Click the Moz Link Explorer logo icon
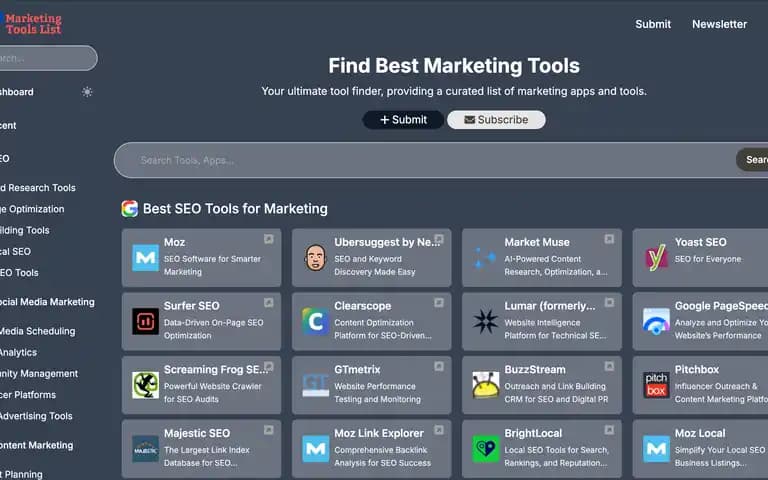The height and width of the screenshot is (480, 768). point(315,449)
